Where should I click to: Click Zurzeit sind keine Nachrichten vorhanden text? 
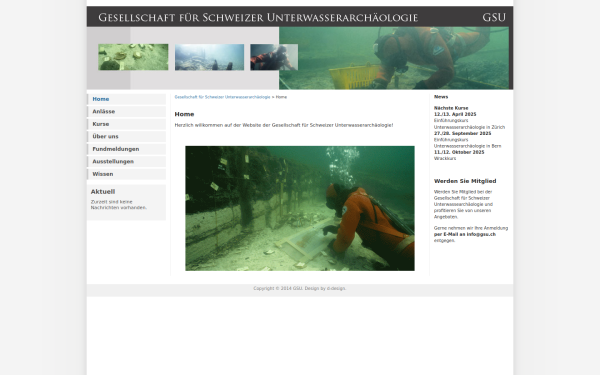(x=119, y=205)
